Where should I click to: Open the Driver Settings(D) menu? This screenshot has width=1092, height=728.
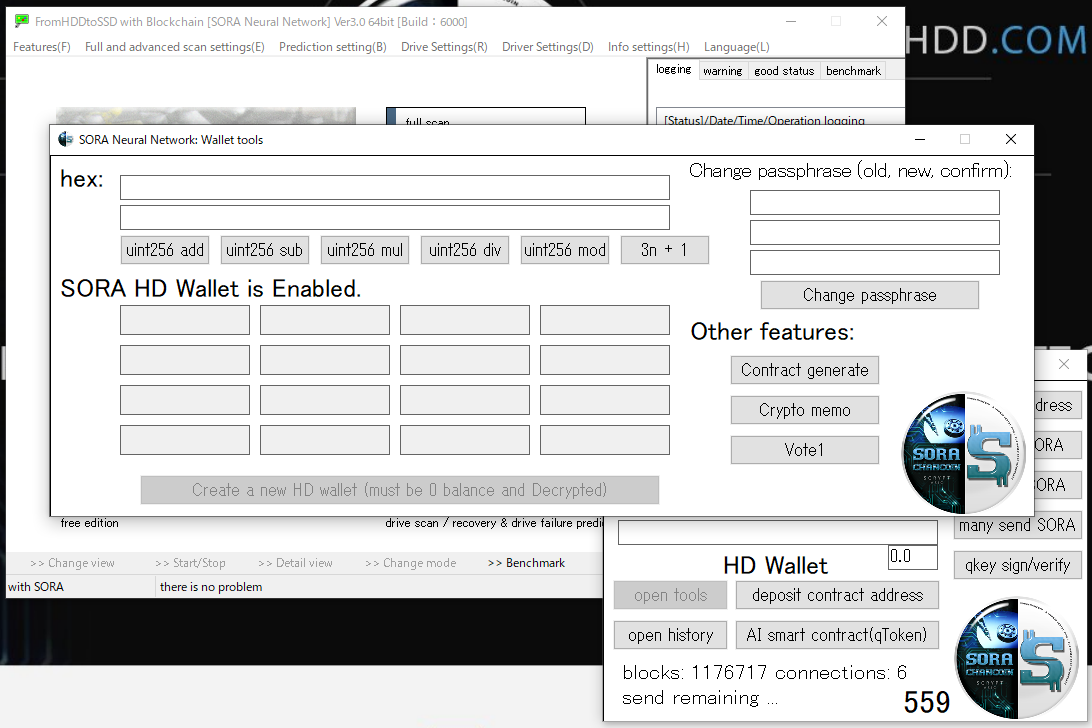(x=547, y=47)
